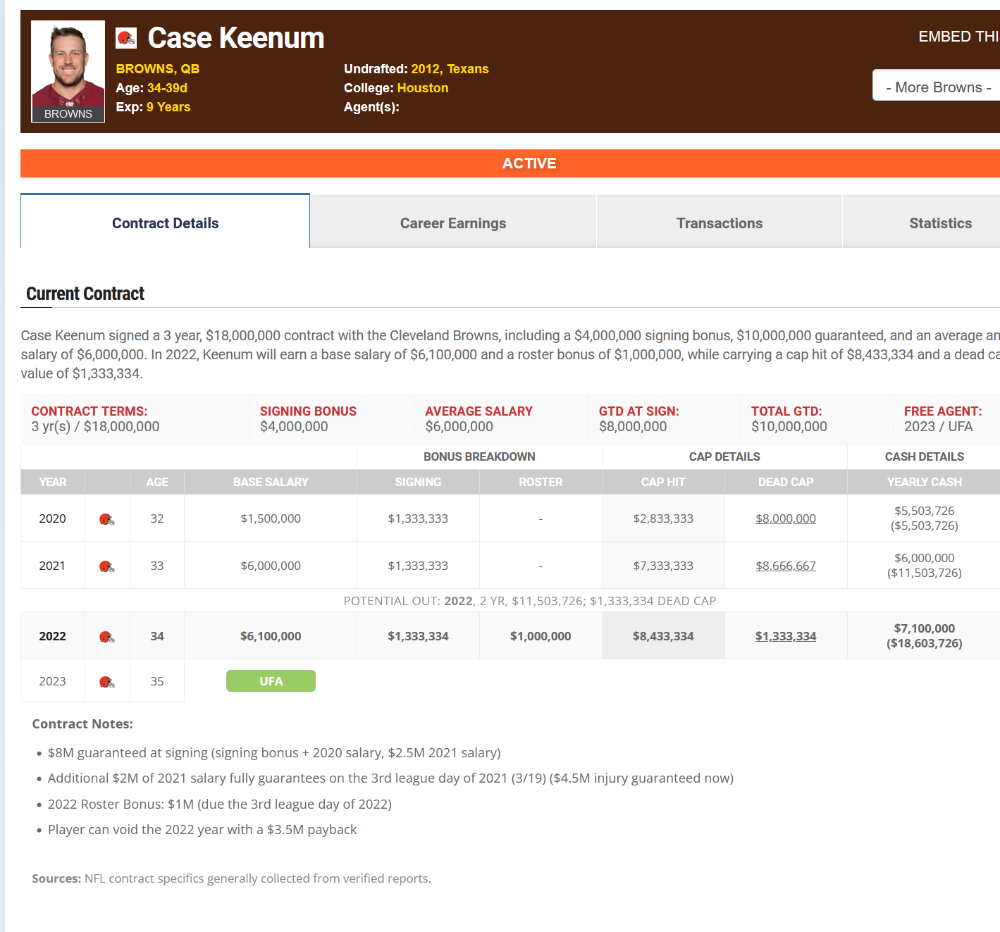The height and width of the screenshot is (932, 1000).
Task: Click the contract summary paragraph
Action: [x=510, y=355]
